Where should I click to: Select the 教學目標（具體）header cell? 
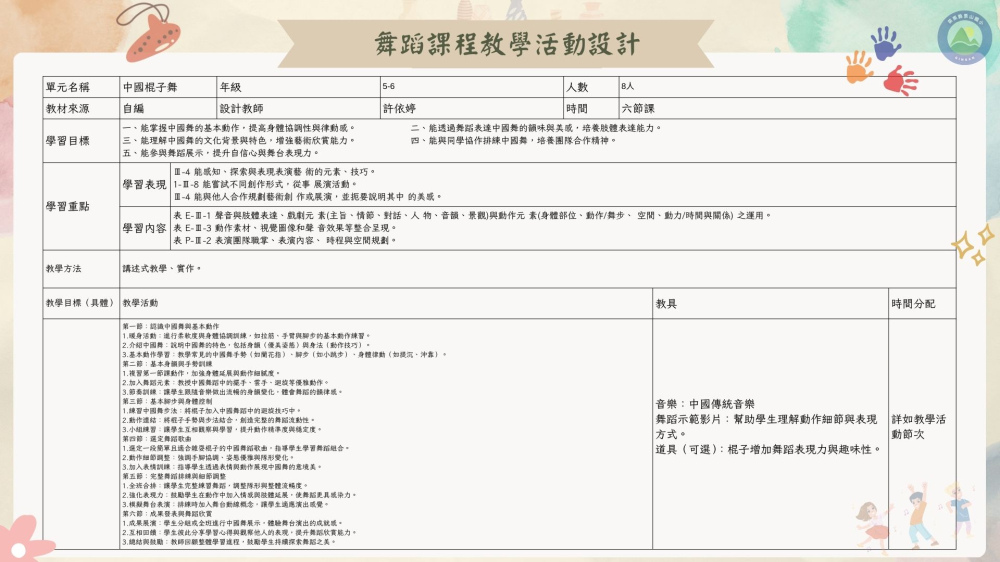81,303
